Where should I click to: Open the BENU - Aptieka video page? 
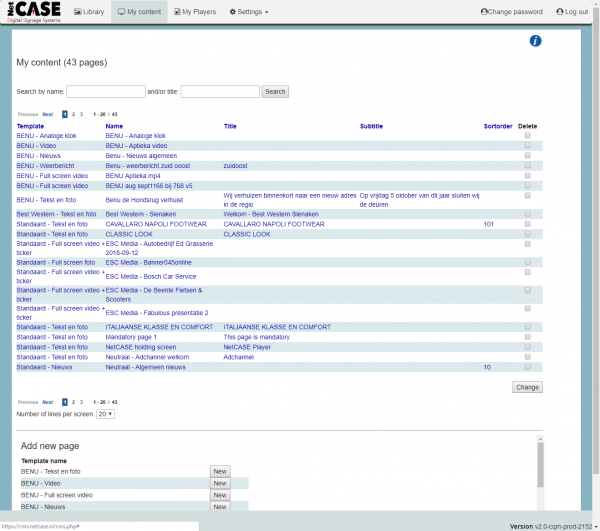pyautogui.click(x=136, y=146)
